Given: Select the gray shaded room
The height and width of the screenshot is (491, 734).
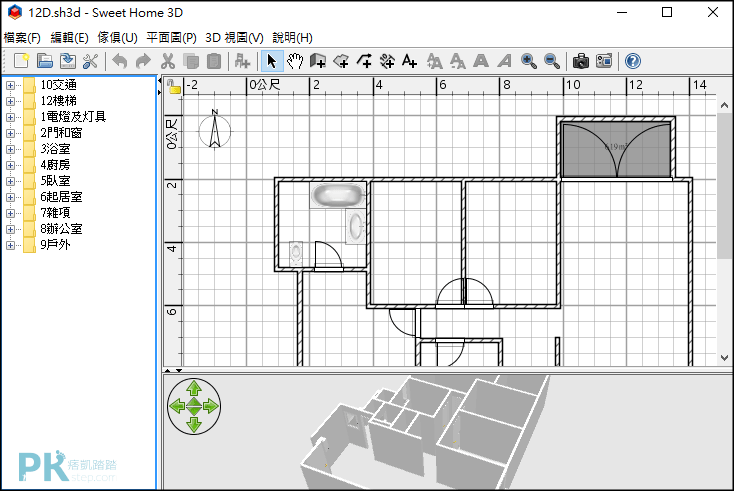Looking at the screenshot, I should click(616, 149).
